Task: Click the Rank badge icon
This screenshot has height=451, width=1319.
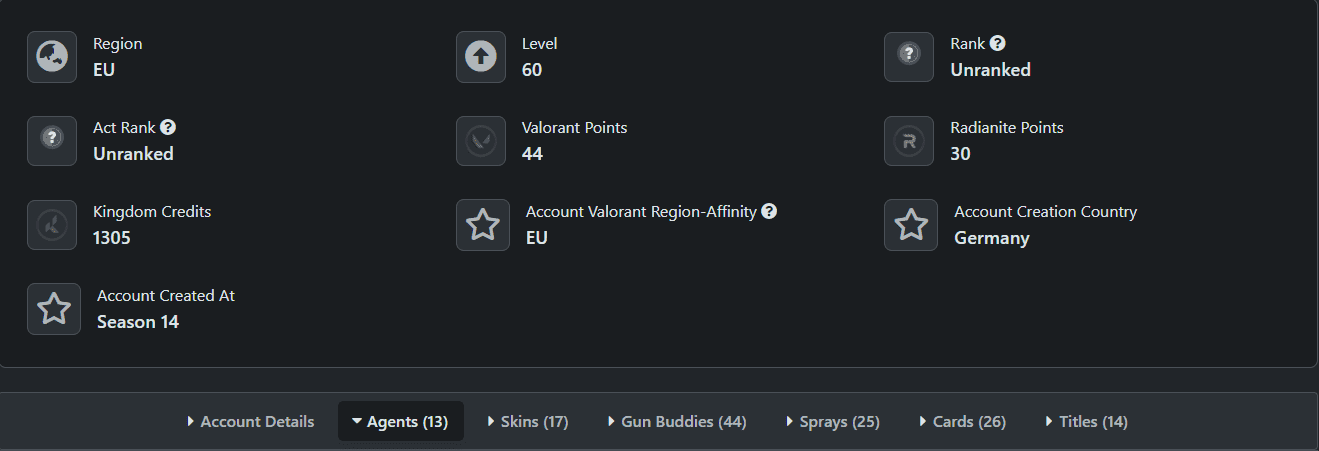Action: click(x=909, y=57)
